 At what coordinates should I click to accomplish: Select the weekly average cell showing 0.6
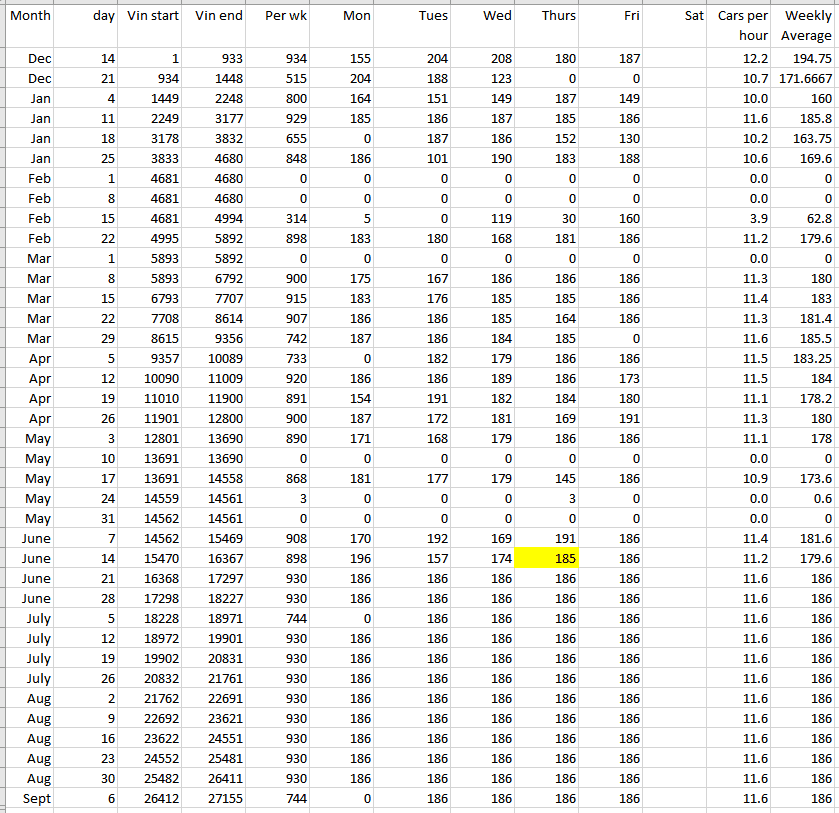[805, 499]
